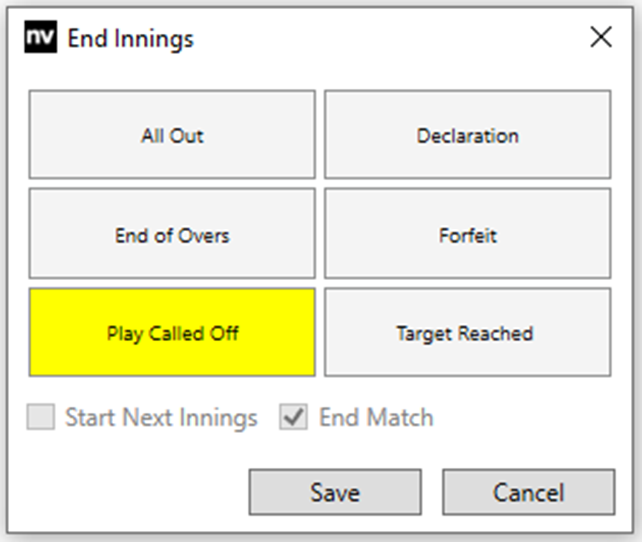Mark the innings ended by Forfeit

tap(467, 236)
